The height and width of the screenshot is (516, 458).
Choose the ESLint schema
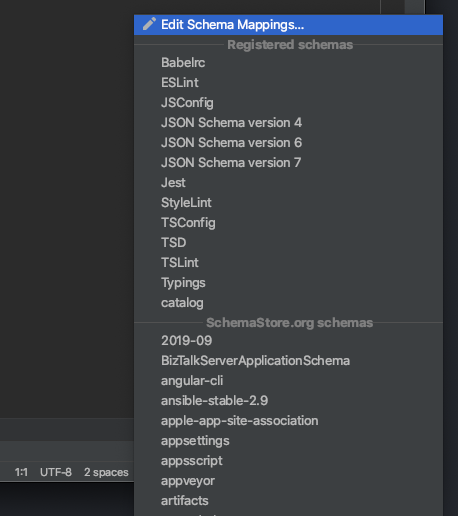click(x=288, y=83)
